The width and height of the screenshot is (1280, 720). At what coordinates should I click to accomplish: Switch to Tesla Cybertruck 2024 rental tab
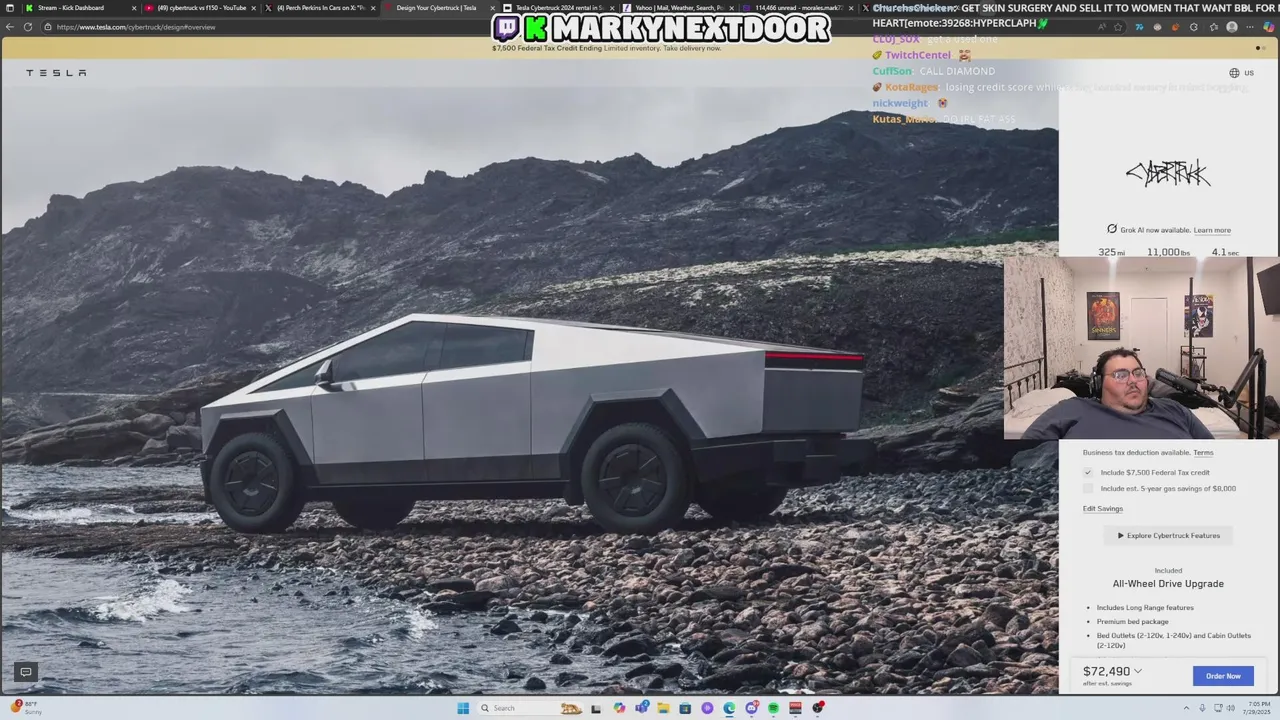point(559,8)
